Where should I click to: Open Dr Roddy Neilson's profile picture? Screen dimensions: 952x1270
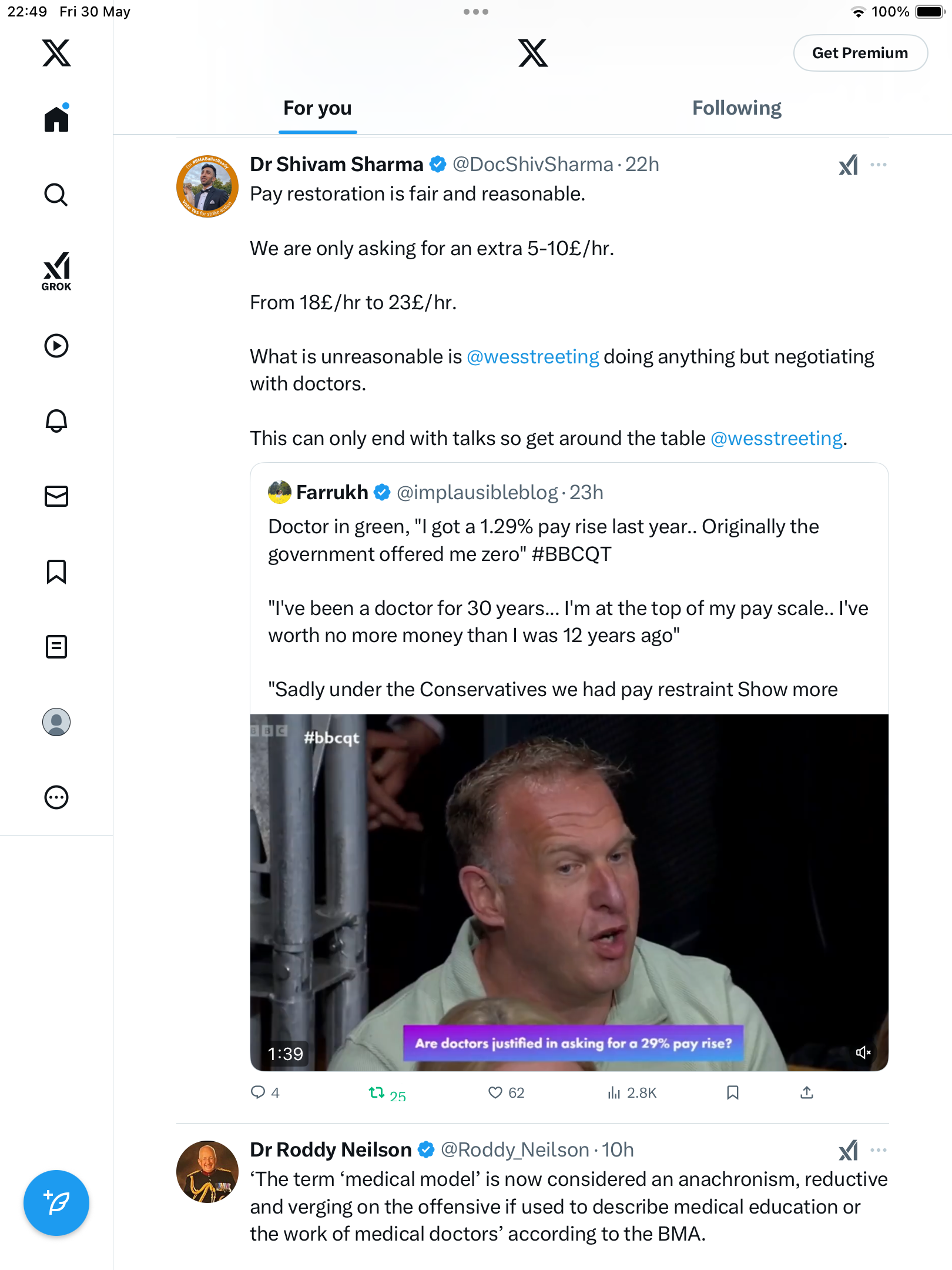click(x=207, y=1172)
